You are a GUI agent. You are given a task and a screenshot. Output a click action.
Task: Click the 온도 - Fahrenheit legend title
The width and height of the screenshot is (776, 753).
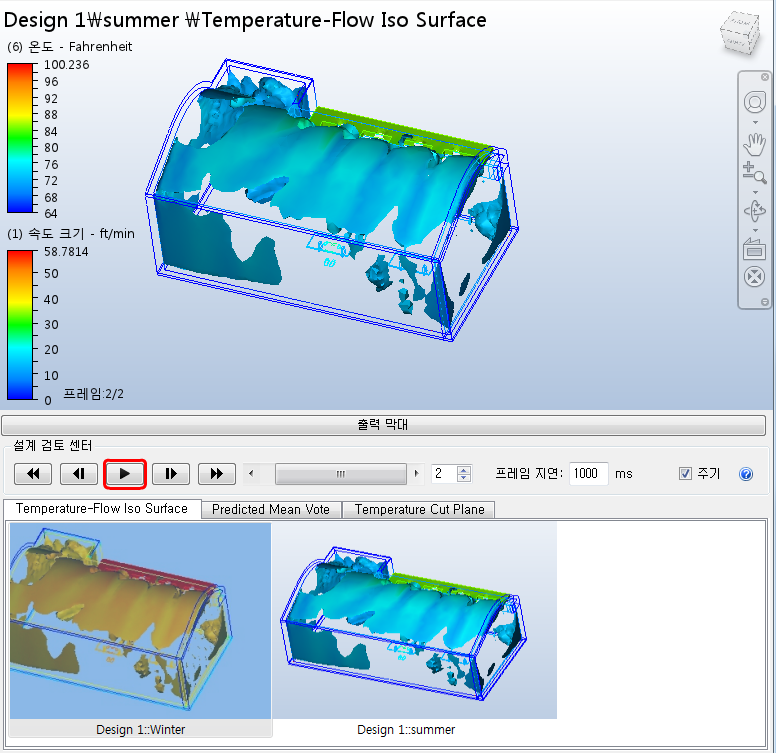(70, 47)
